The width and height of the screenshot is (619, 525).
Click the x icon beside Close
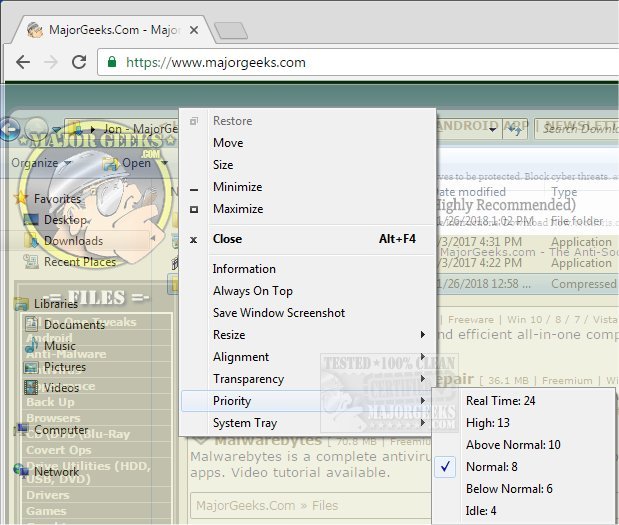coord(193,239)
